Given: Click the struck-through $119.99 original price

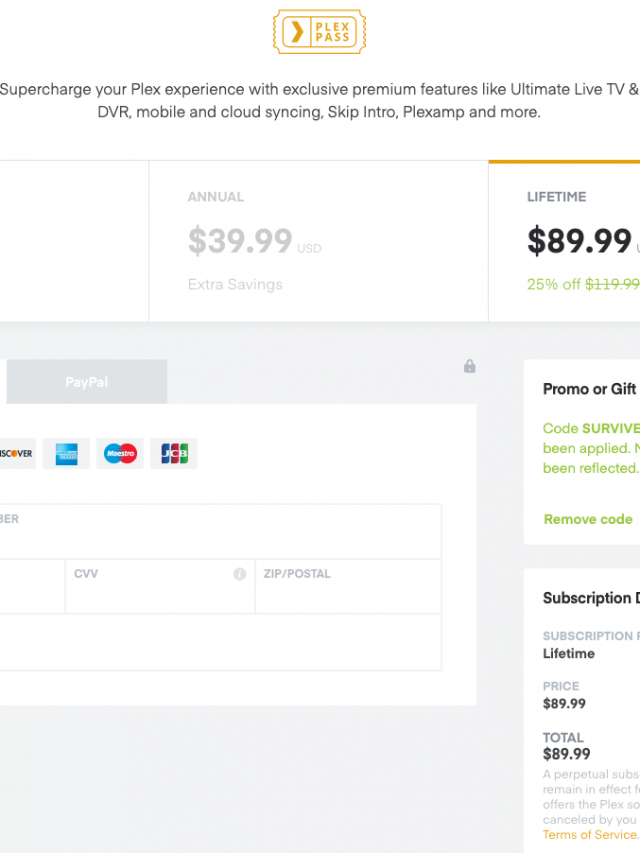Looking at the screenshot, I should point(612,284).
